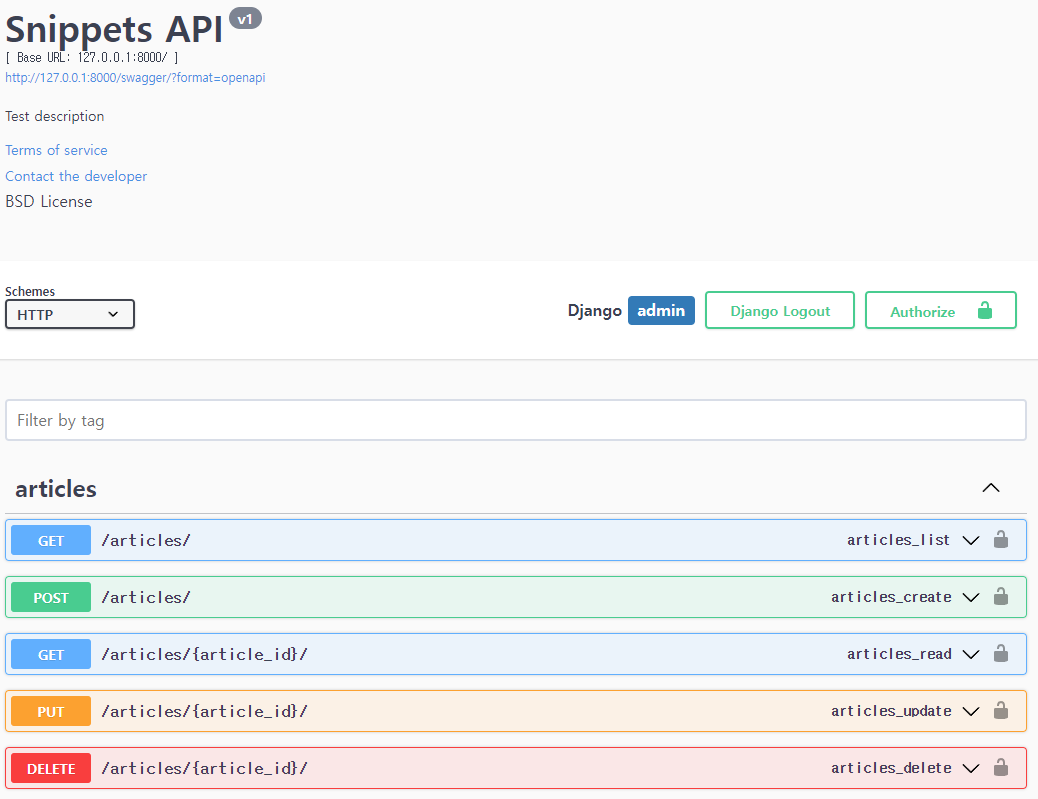Click the green unlocked padlock in Authorize
The width and height of the screenshot is (1038, 799).
point(985,310)
